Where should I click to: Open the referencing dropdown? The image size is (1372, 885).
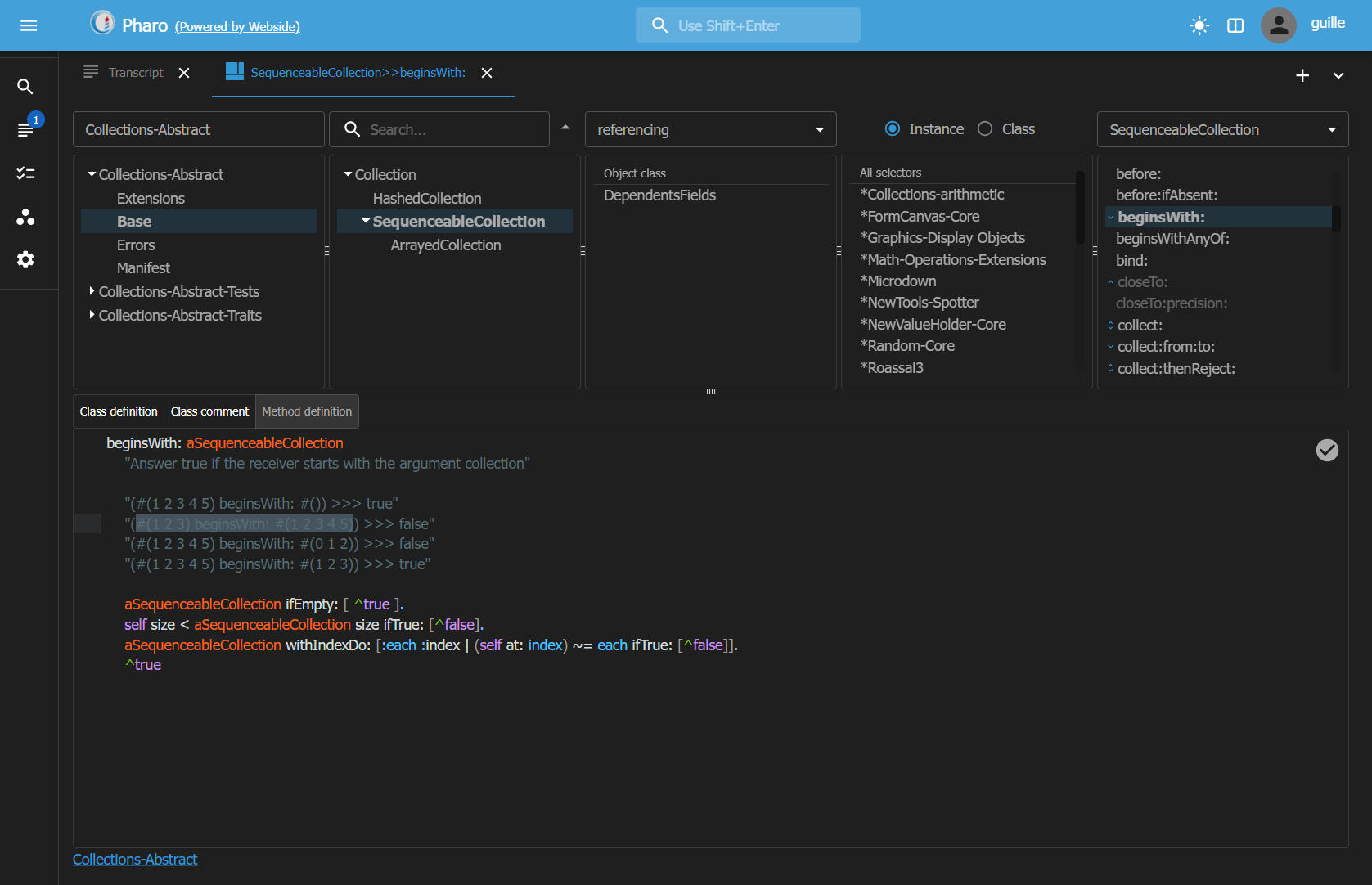pos(710,129)
